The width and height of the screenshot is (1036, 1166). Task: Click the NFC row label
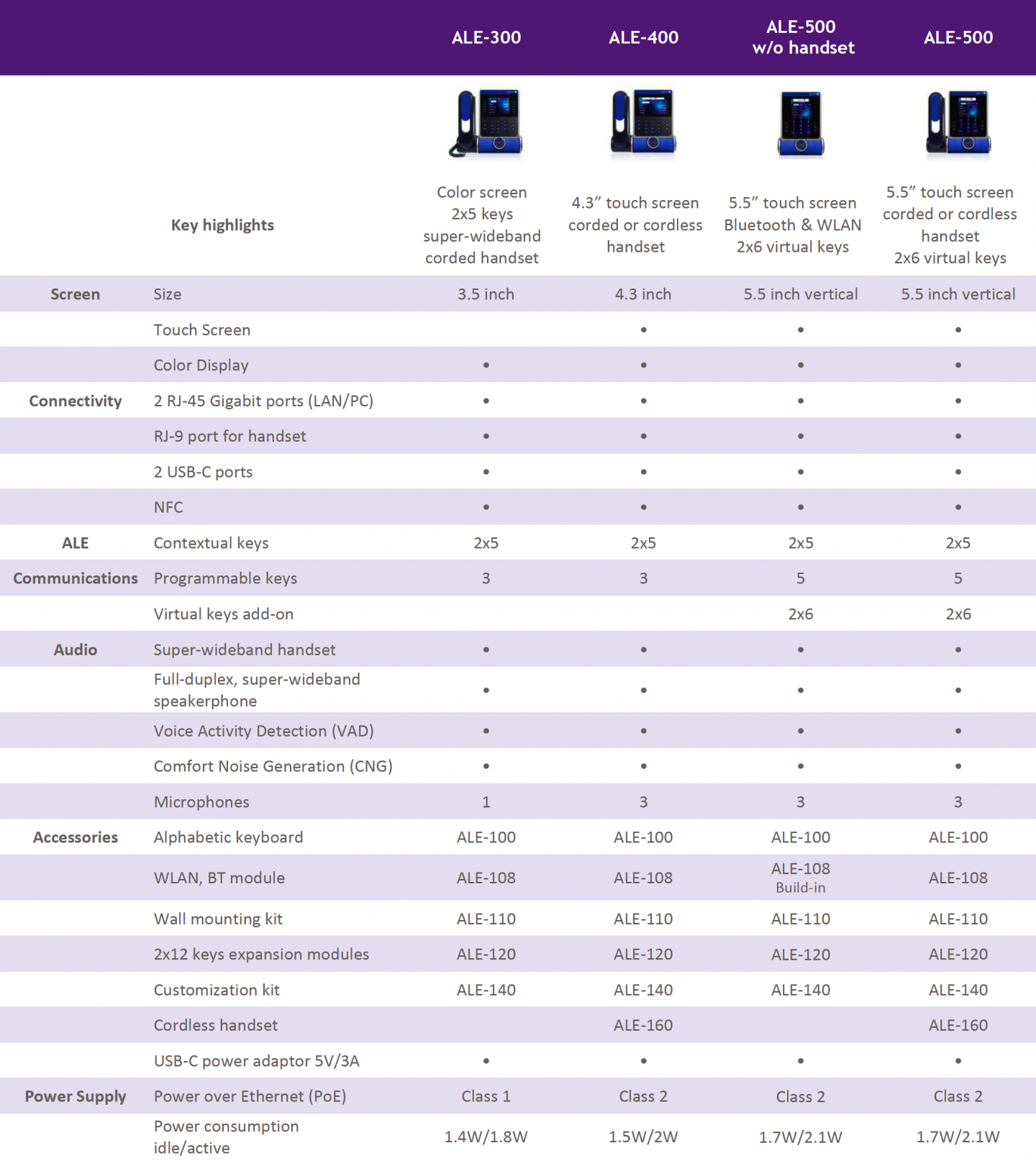tap(168, 507)
